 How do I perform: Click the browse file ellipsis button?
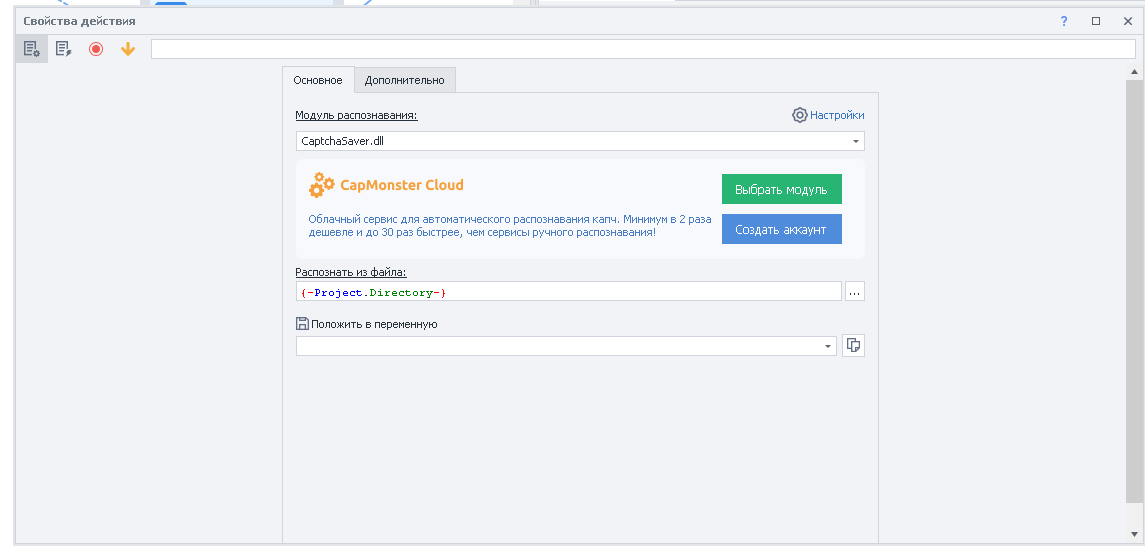tap(854, 291)
